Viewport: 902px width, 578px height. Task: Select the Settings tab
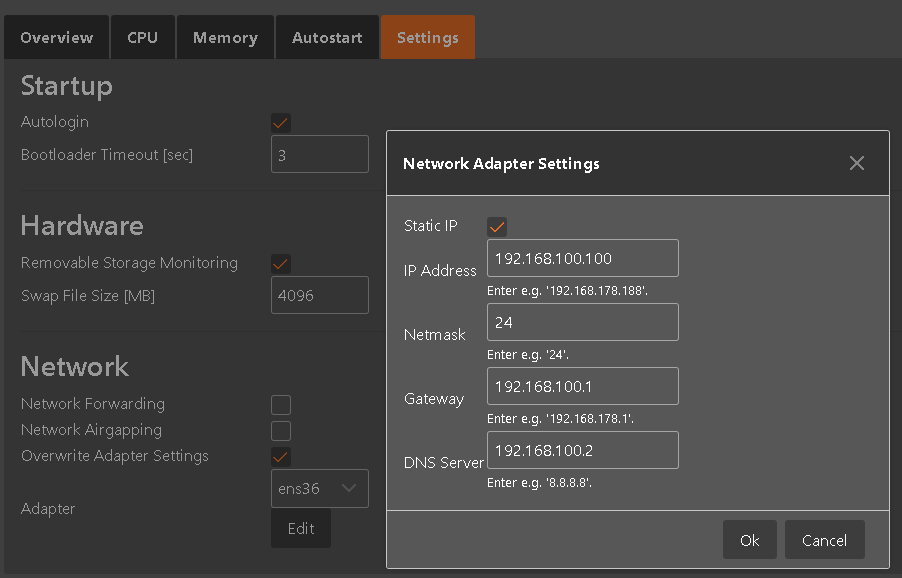[x=427, y=37]
